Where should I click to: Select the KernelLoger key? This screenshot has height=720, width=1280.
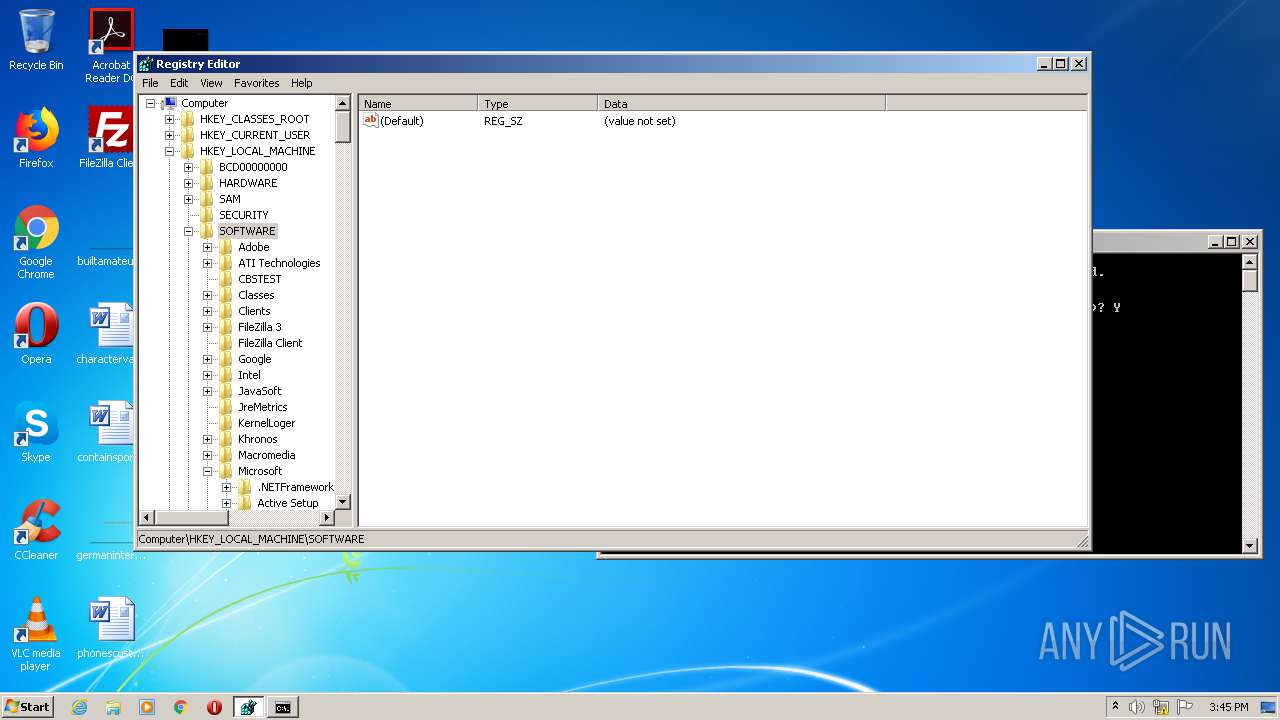coord(266,423)
